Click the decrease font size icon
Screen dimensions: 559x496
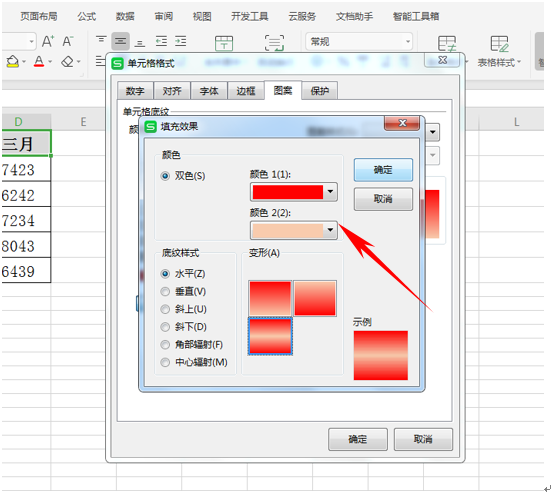[x=68, y=41]
